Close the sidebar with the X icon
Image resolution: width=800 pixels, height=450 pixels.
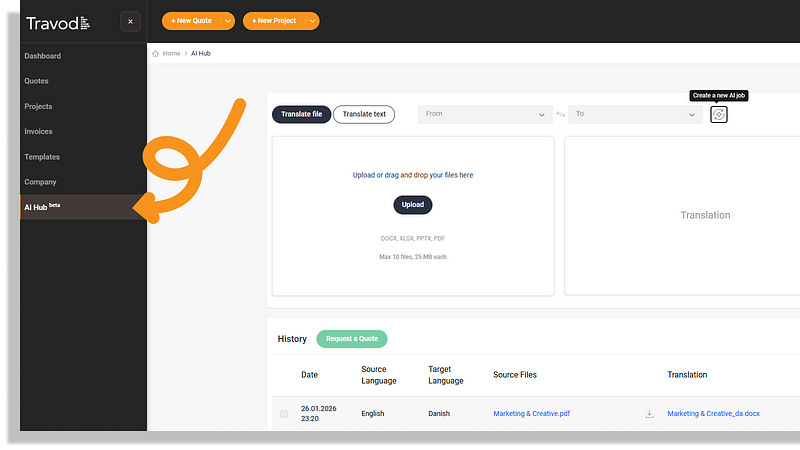(130, 21)
